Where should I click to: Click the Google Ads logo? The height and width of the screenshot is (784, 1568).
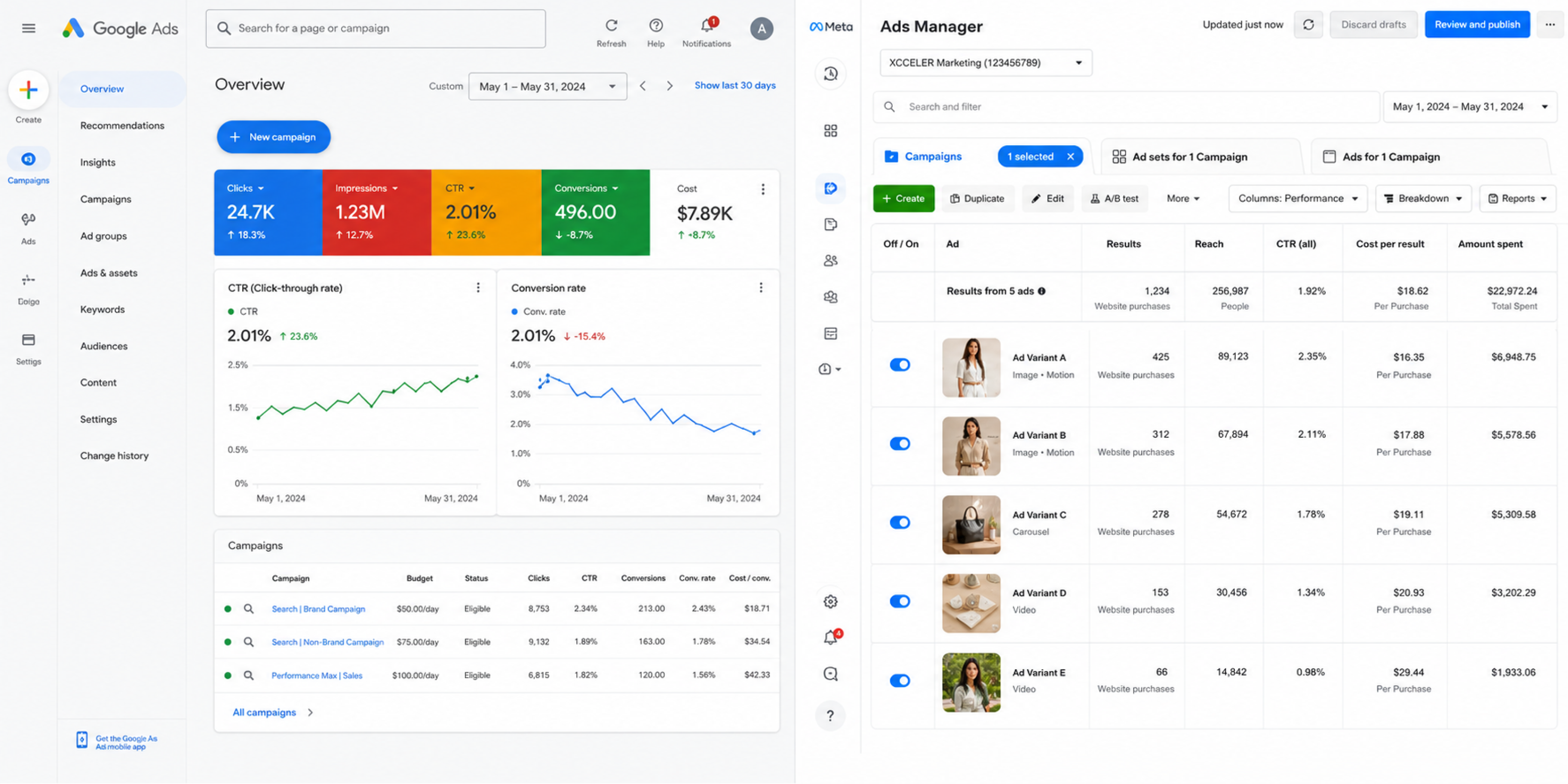point(120,28)
